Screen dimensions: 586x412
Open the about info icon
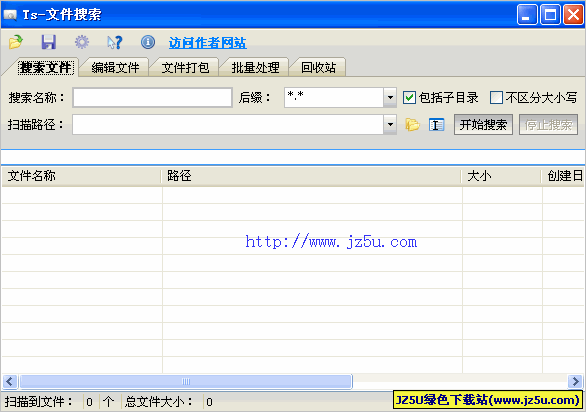148,42
